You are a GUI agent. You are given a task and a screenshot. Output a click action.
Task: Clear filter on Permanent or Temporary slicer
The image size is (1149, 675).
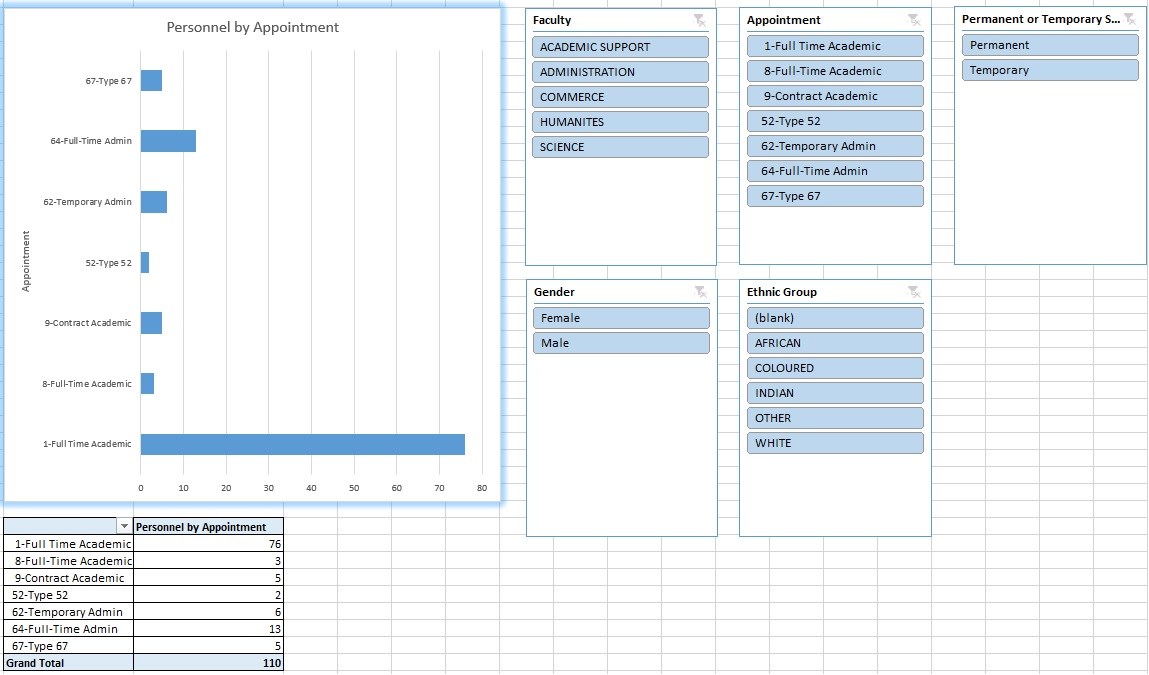tap(1129, 19)
